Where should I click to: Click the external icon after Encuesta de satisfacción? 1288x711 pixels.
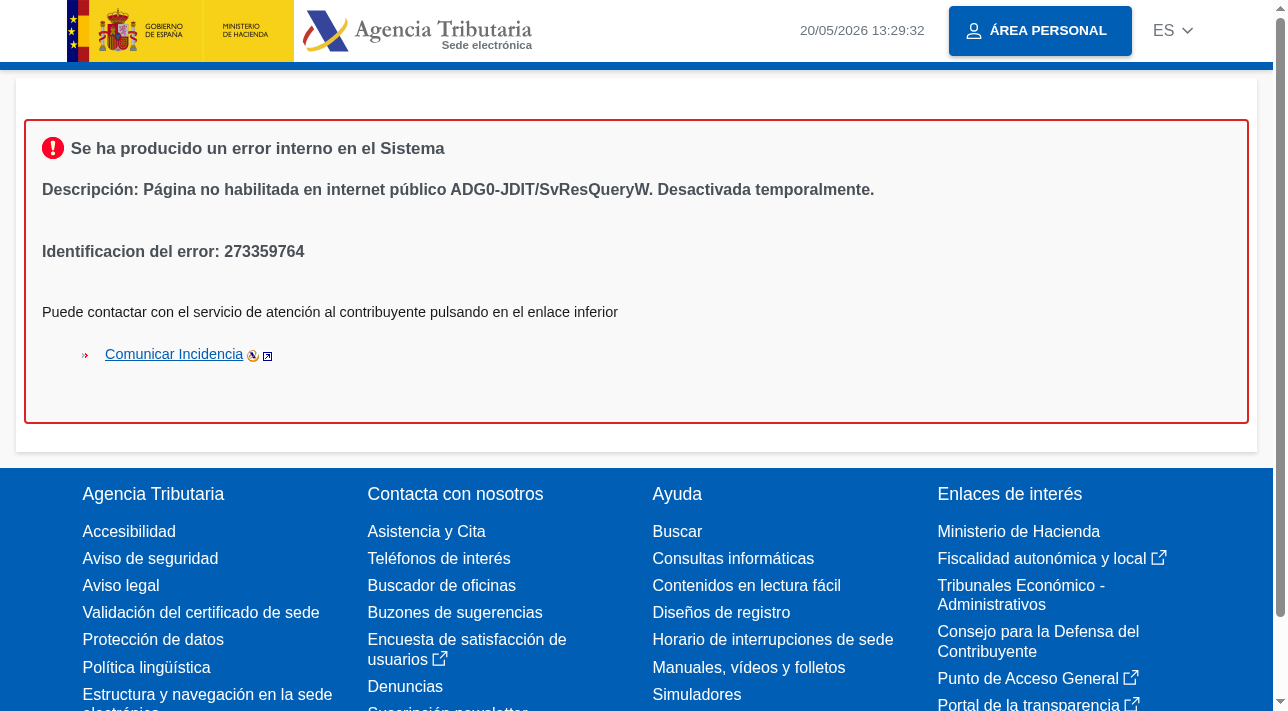pos(440,659)
